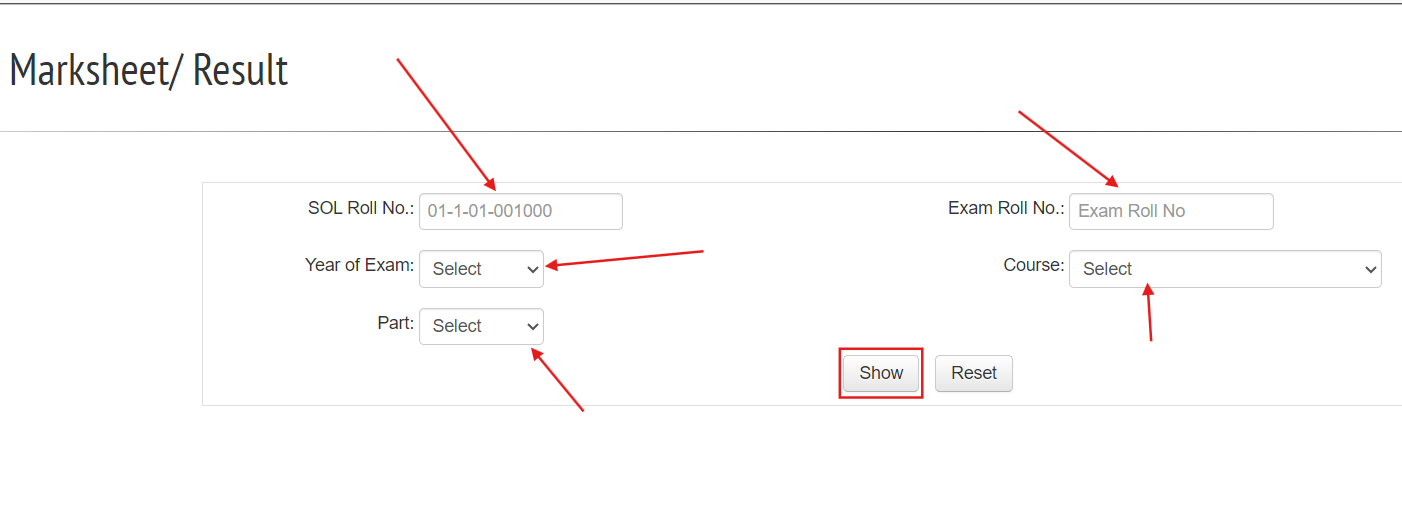Open the Part dropdown menu

coord(480,326)
